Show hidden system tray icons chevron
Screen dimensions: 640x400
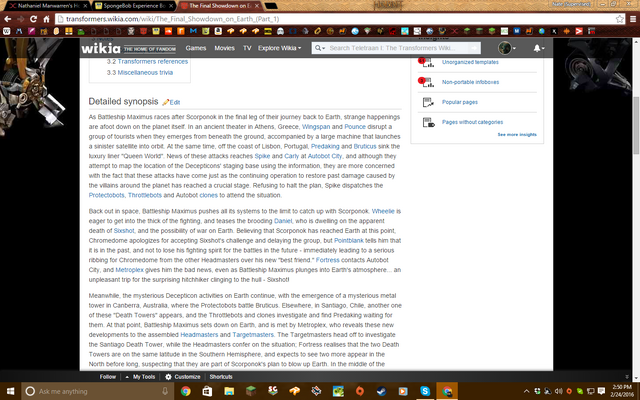coord(526,391)
